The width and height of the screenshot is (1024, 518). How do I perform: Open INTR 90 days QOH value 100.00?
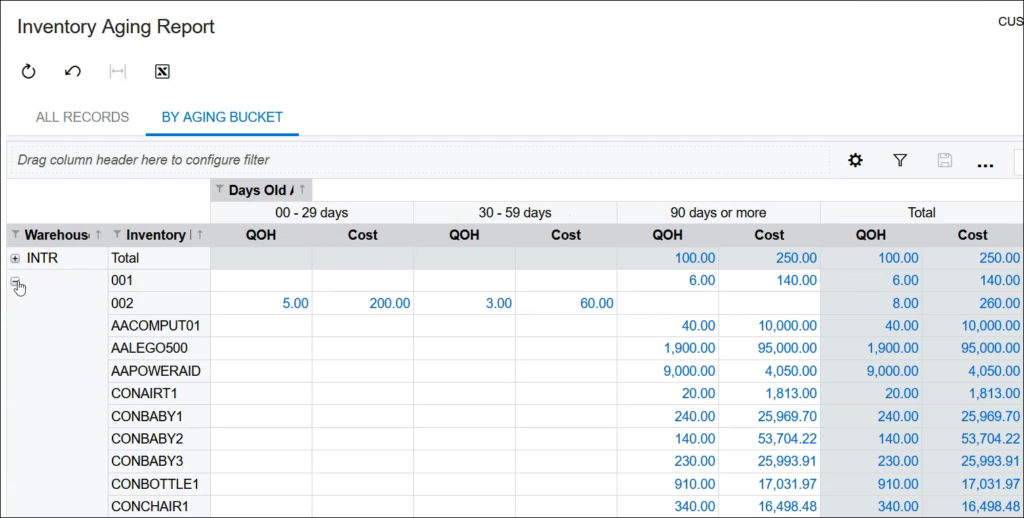point(695,258)
